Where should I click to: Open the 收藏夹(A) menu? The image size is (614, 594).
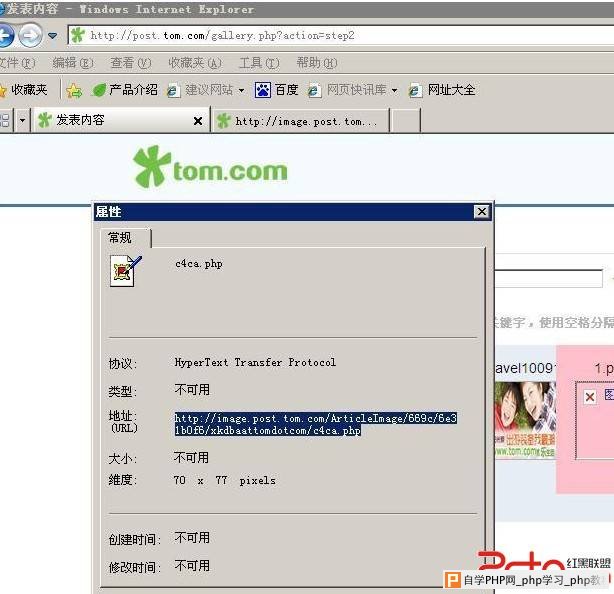(195, 63)
